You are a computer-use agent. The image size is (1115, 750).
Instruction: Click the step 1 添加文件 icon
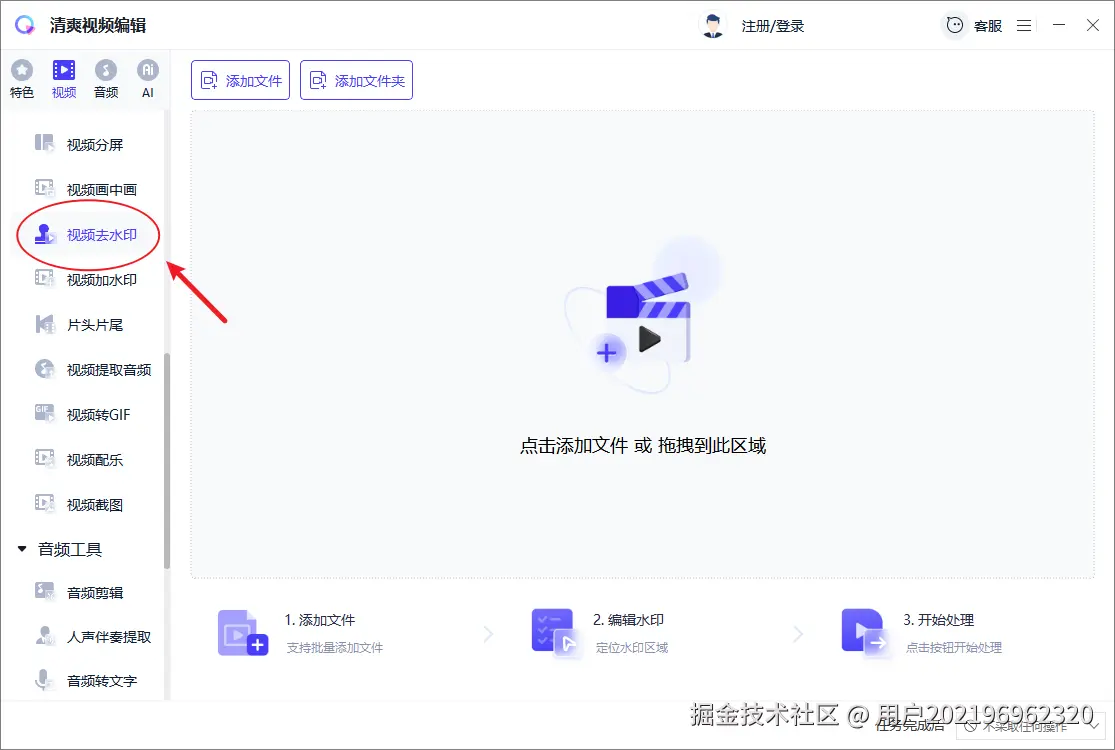pos(242,633)
